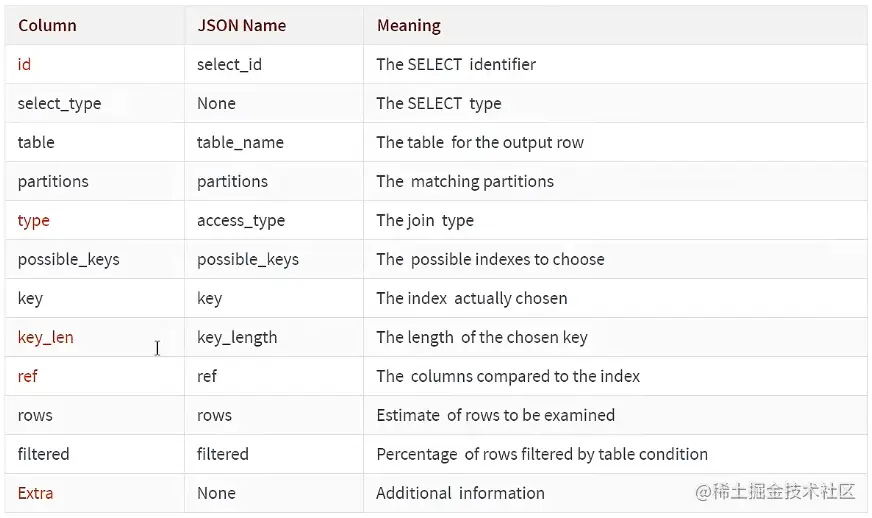Click the 'table_name' JSON name cell

[x=240, y=142]
